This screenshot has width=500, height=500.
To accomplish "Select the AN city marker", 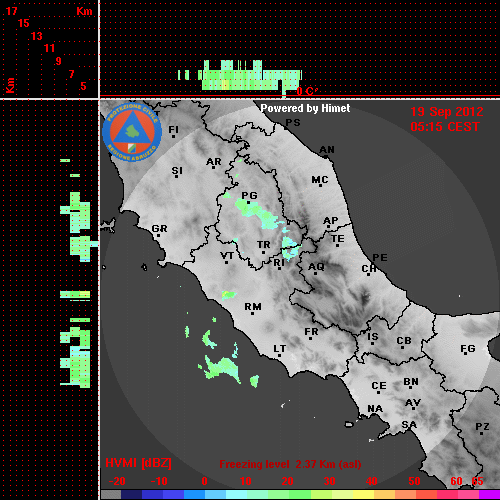I will click(326, 156).
